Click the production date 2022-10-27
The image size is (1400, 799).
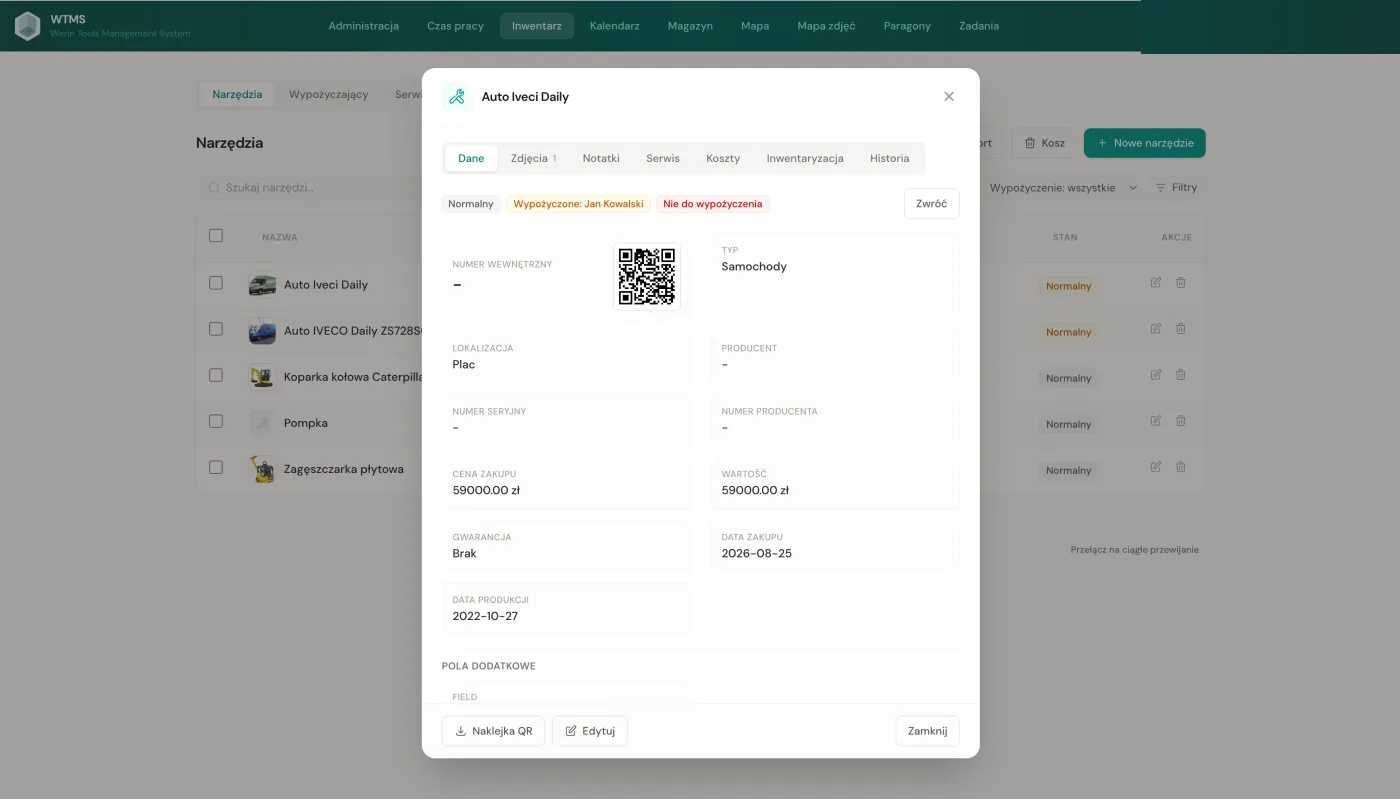(x=485, y=617)
